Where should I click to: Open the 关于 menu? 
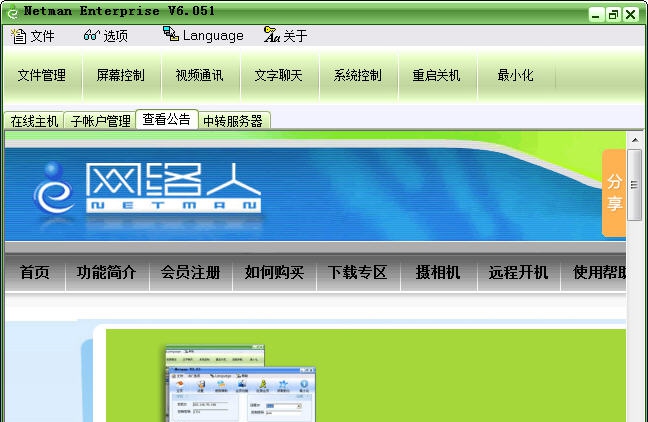[286, 36]
